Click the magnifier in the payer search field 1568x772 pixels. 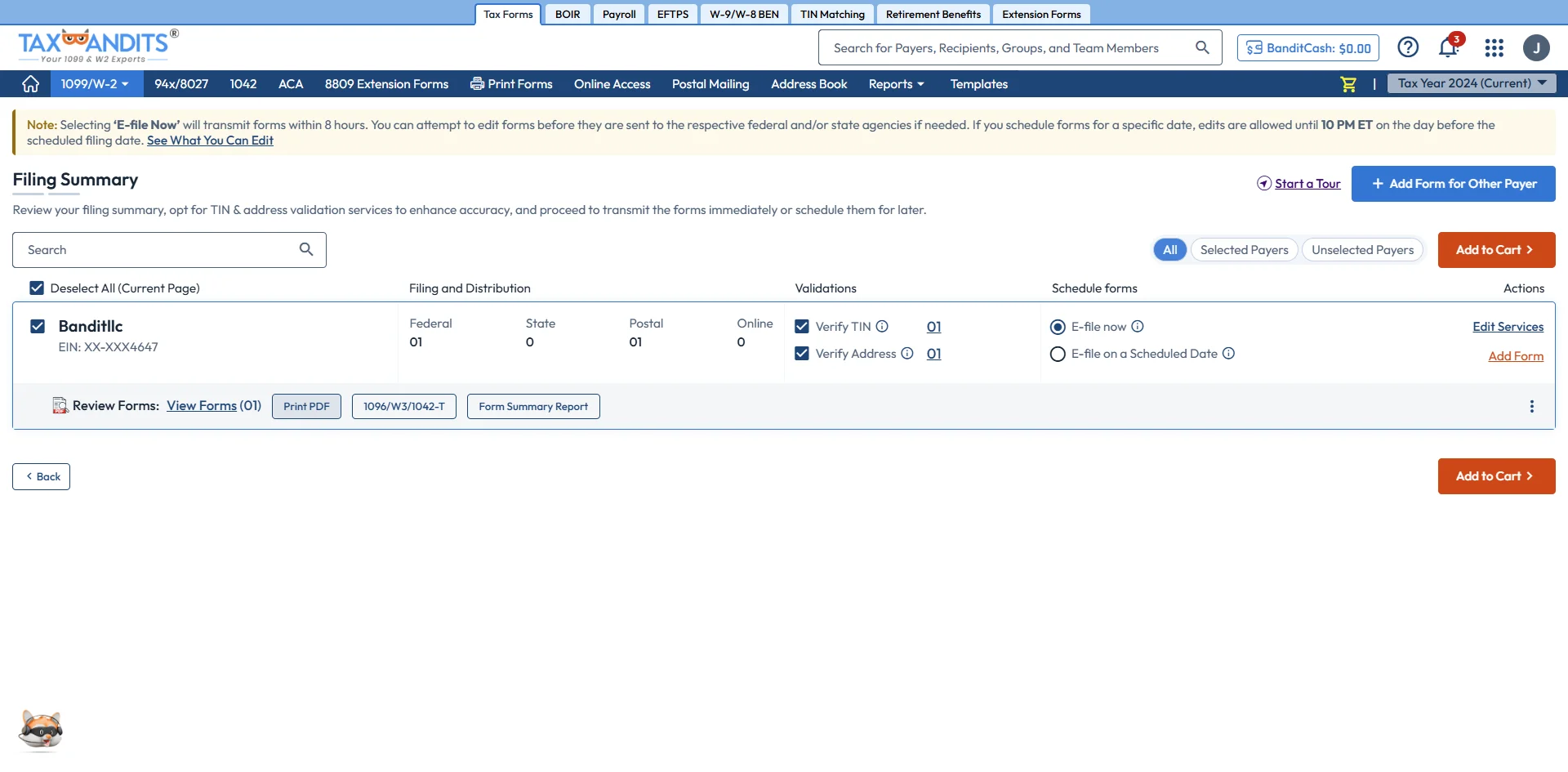click(x=306, y=249)
